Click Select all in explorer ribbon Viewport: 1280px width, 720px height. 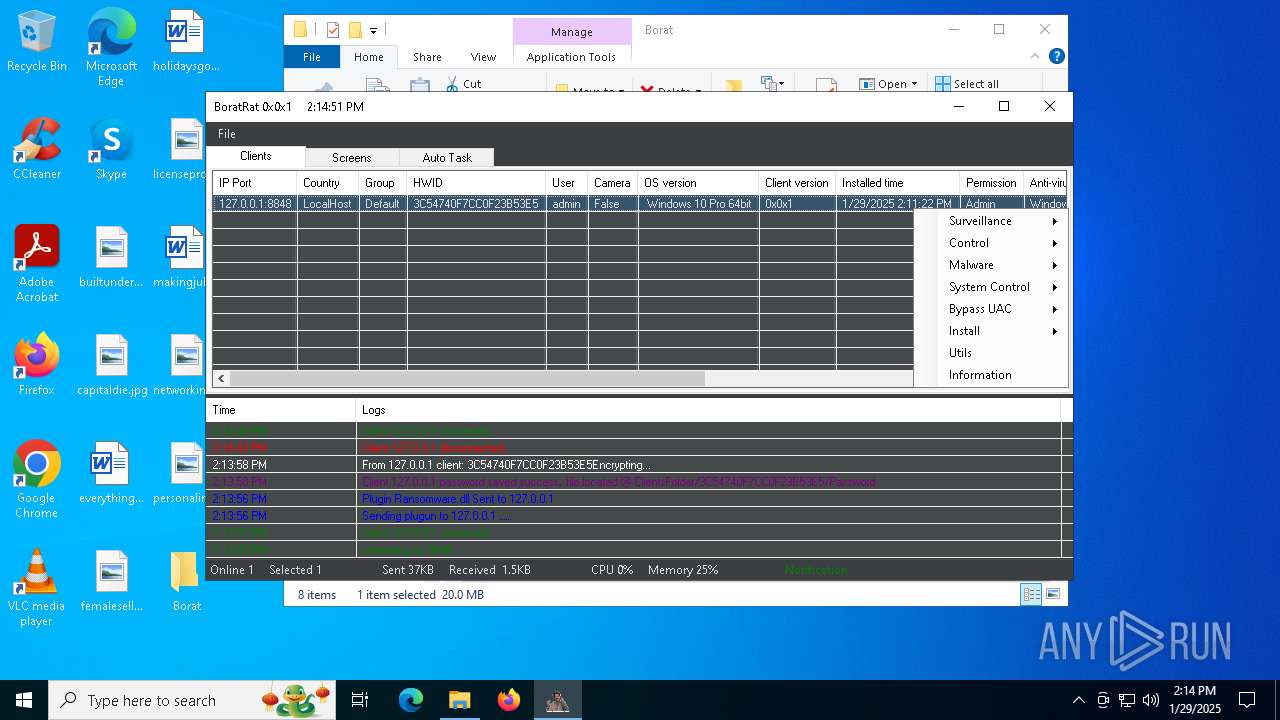(967, 84)
